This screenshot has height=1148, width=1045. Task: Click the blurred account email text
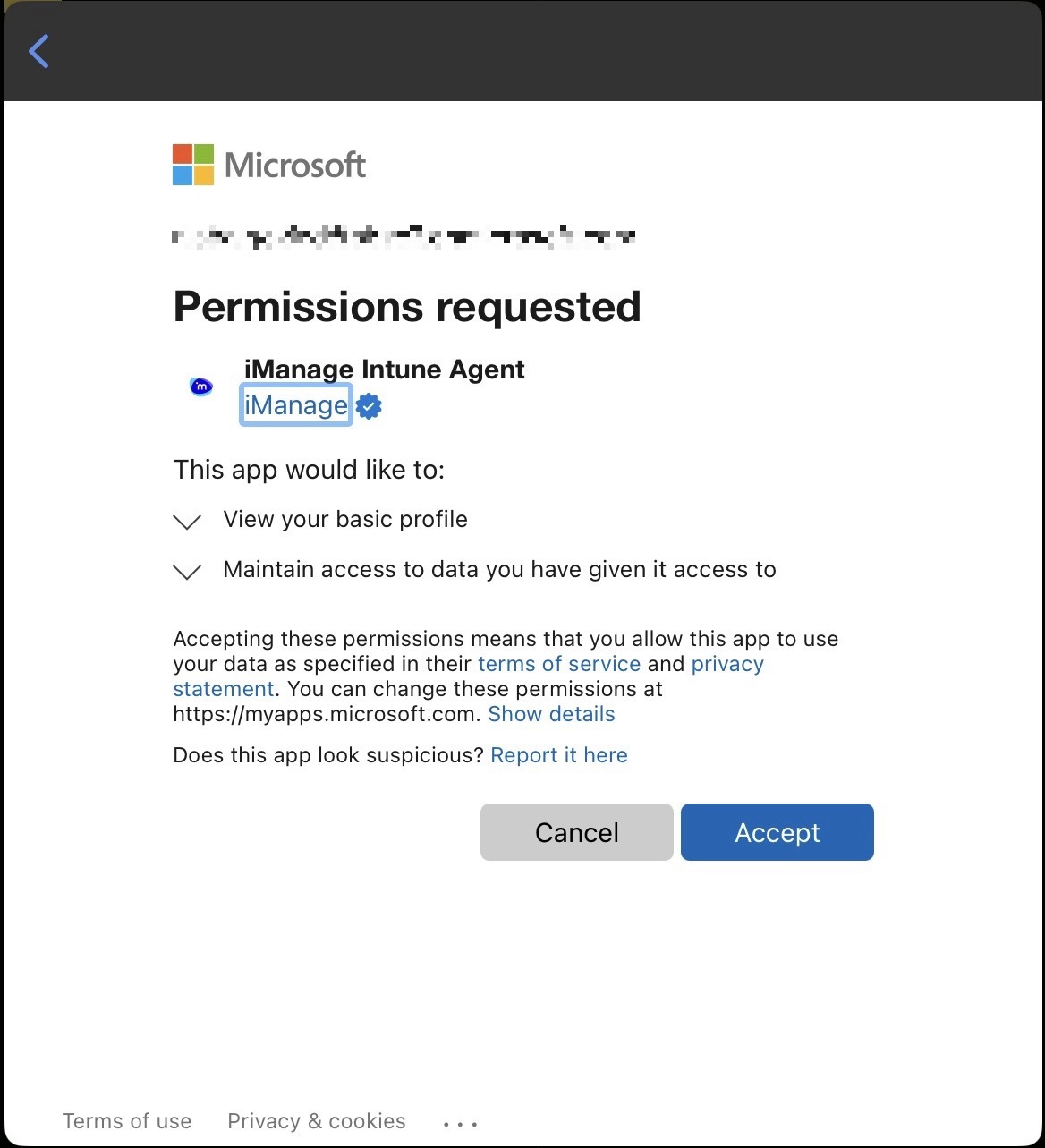404,237
